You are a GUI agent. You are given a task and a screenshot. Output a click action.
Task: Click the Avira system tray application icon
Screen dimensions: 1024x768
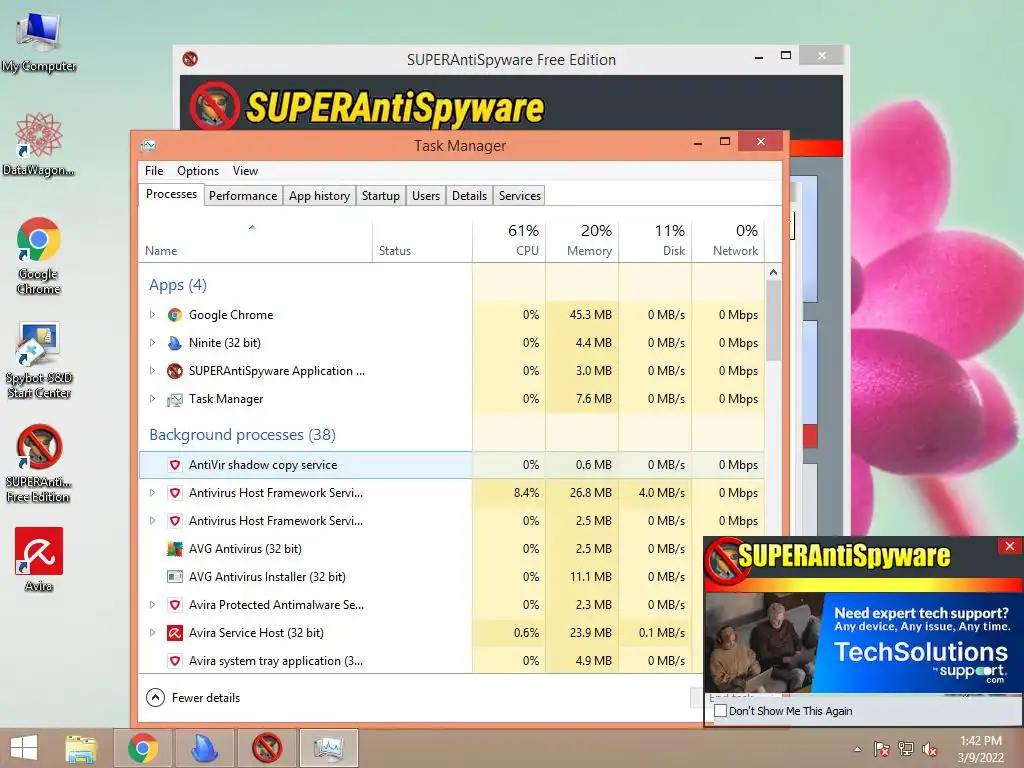[174, 661]
